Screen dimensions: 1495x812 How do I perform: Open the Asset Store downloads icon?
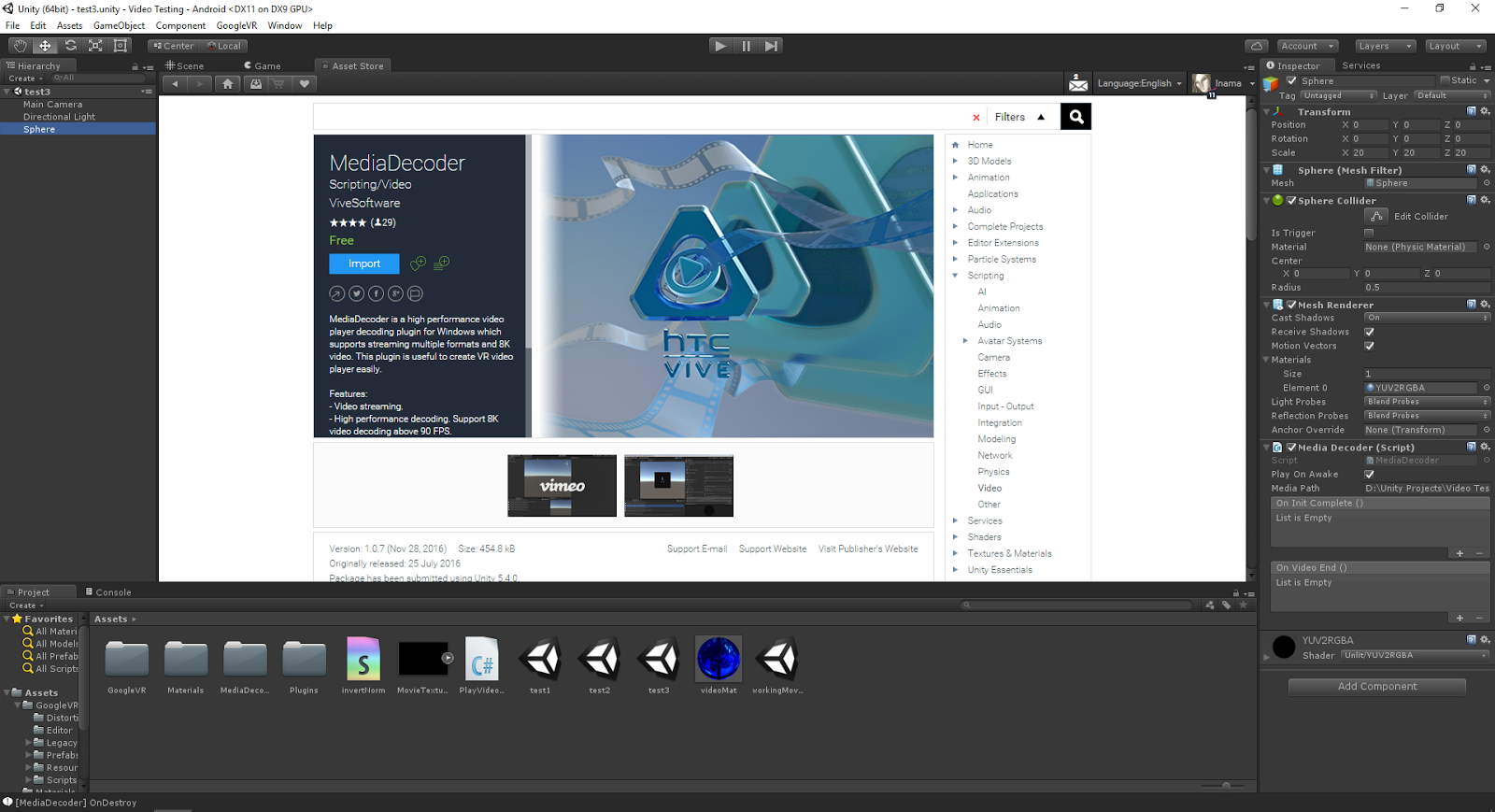coord(255,83)
